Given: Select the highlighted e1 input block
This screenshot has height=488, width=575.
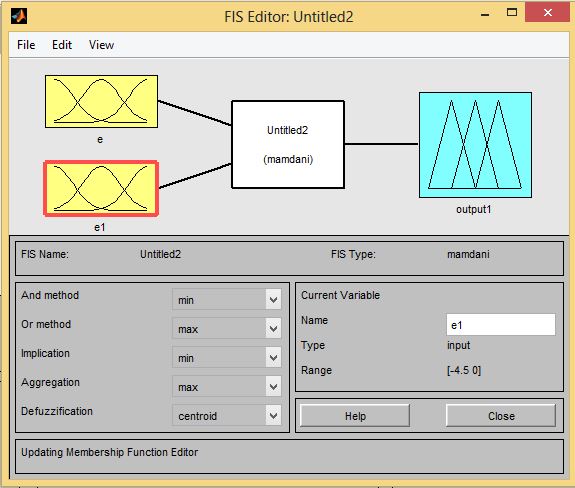Looking at the screenshot, I should coord(101,188).
